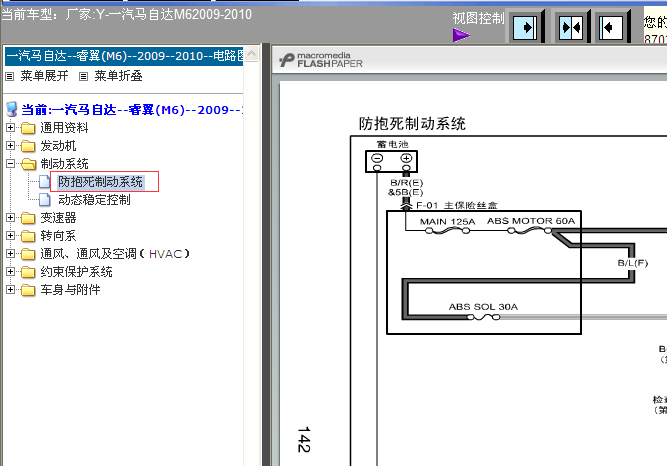The width and height of the screenshot is (667, 466).
Task: Click the blue header 一汽马自达--睿翼(M6)--2009--2010
Action: tap(124, 56)
